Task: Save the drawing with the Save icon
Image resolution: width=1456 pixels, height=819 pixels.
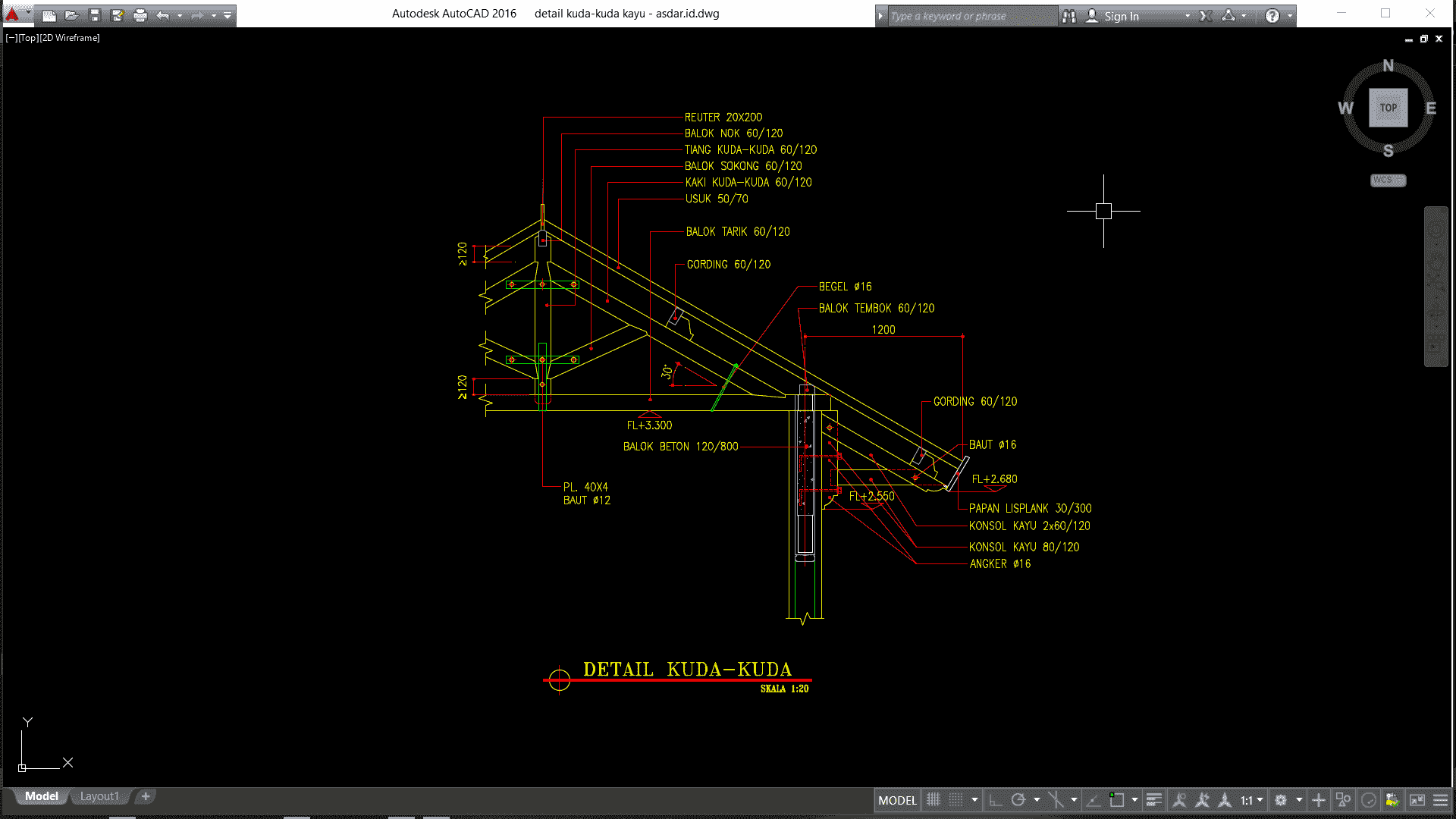Action: click(x=95, y=15)
